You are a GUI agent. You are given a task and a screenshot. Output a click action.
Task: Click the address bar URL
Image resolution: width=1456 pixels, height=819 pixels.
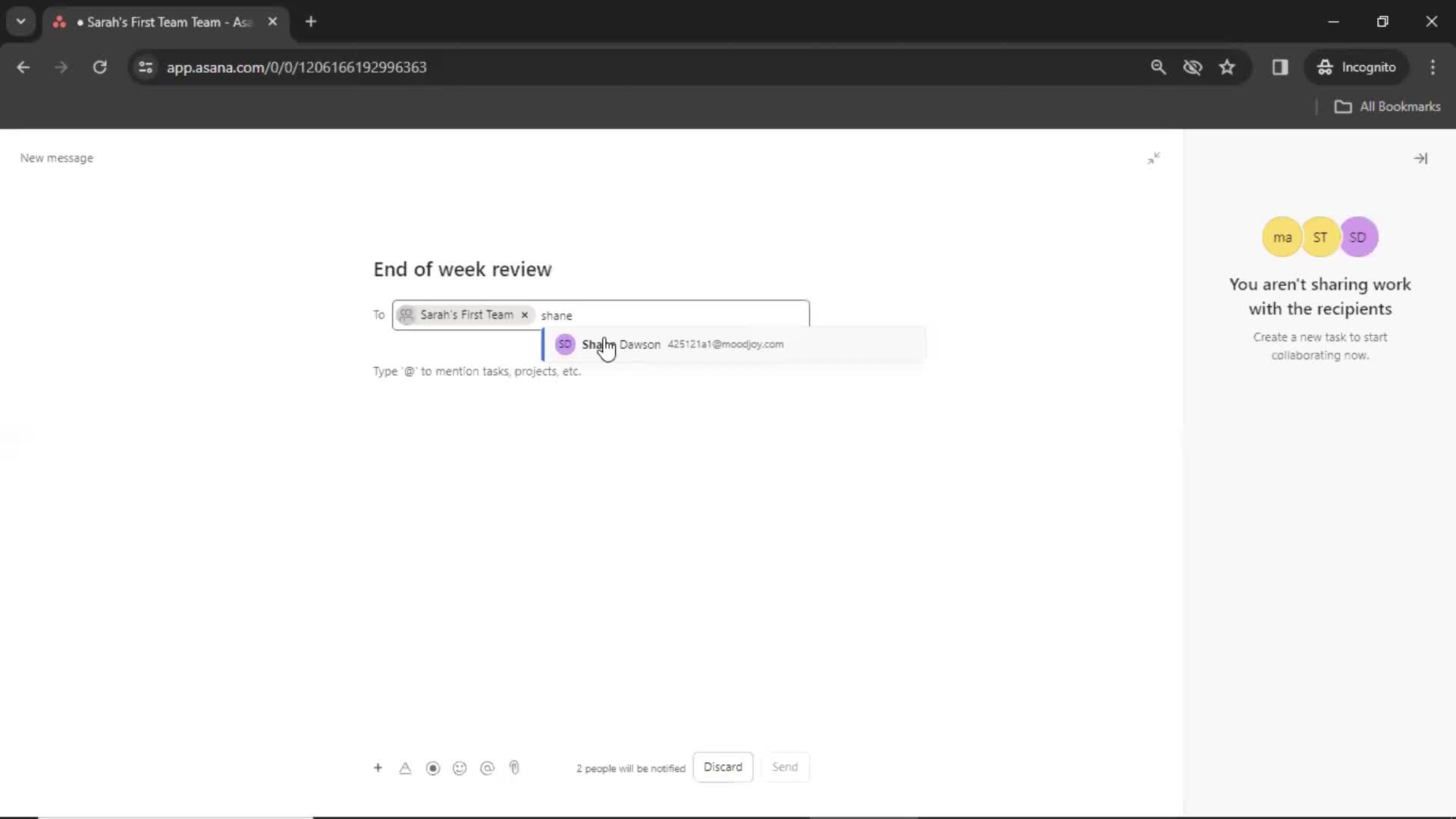click(297, 67)
